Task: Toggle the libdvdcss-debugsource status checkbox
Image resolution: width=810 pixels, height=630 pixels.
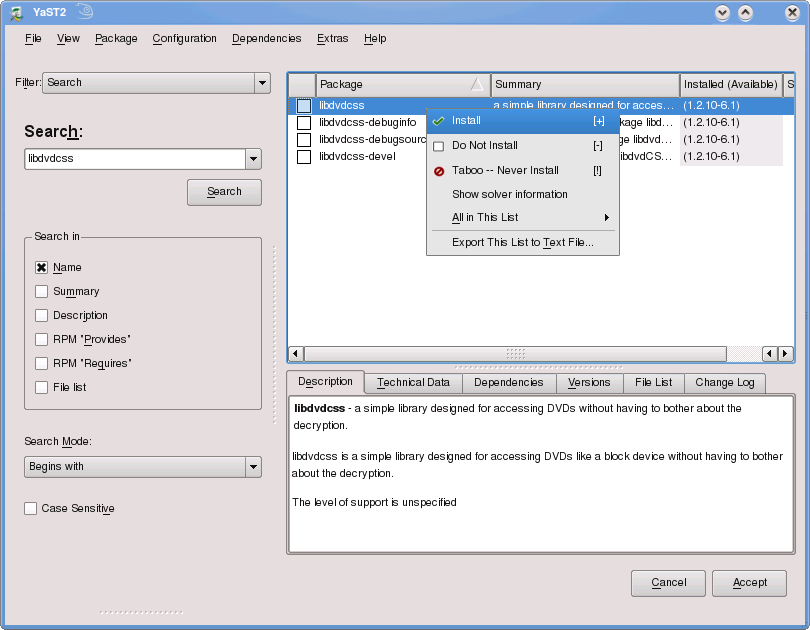Action: [x=304, y=139]
